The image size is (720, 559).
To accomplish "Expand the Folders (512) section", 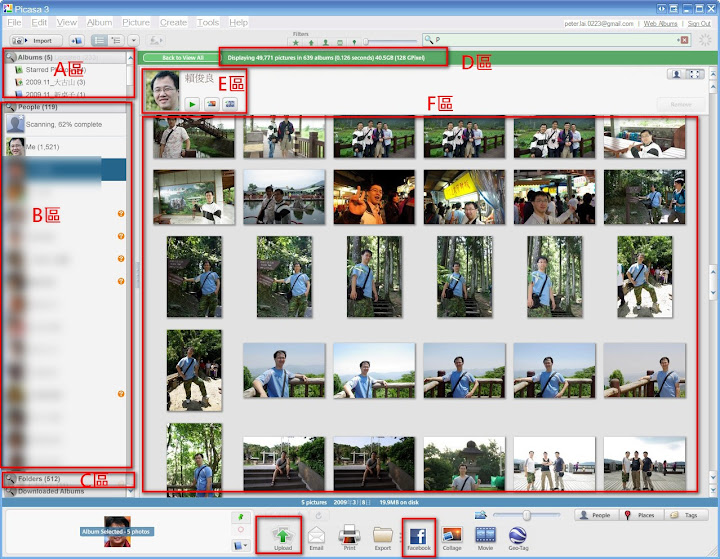I will 65,479.
